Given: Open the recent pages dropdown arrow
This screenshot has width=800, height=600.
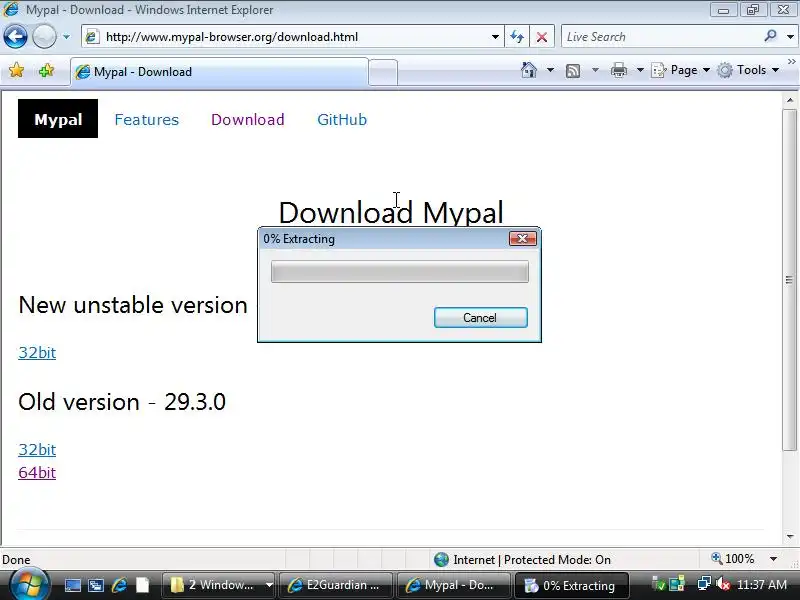Looking at the screenshot, I should (x=66, y=37).
